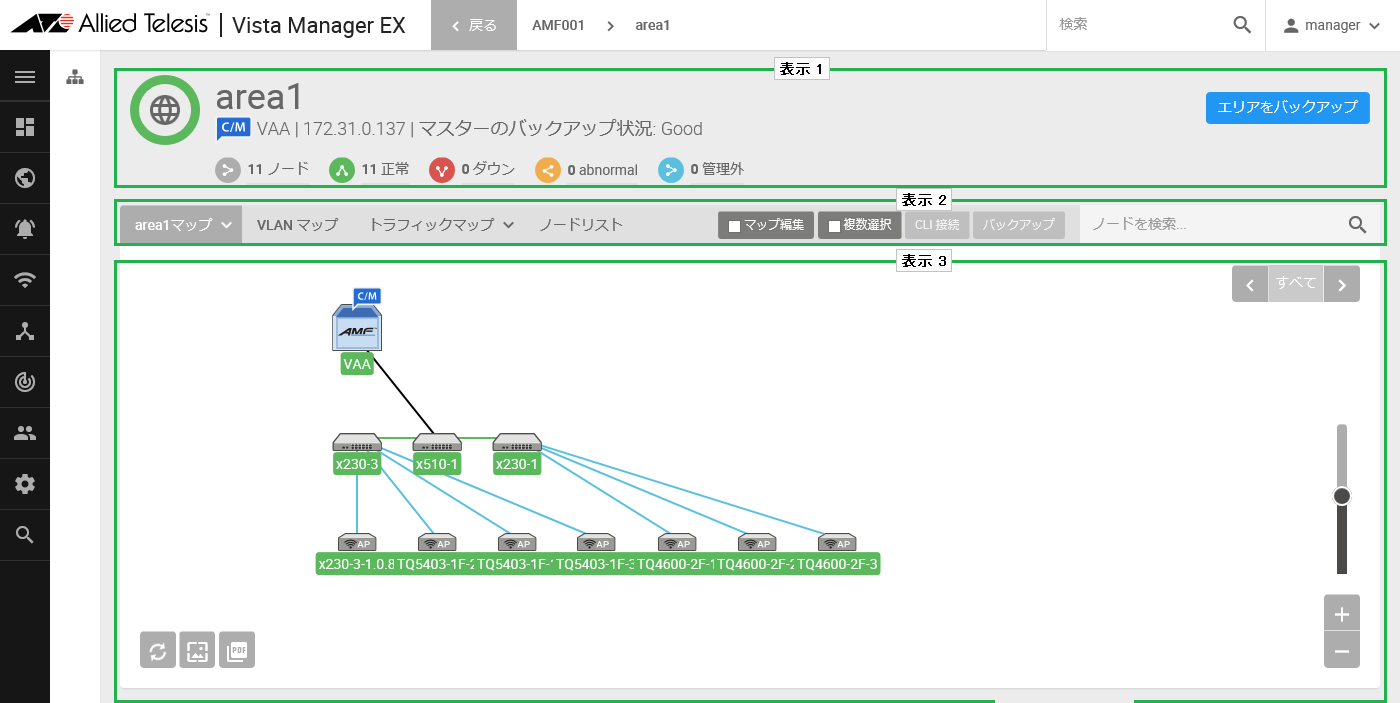The height and width of the screenshot is (703, 1400).
Task: Filter by 11 正常 status
Action: (369, 170)
